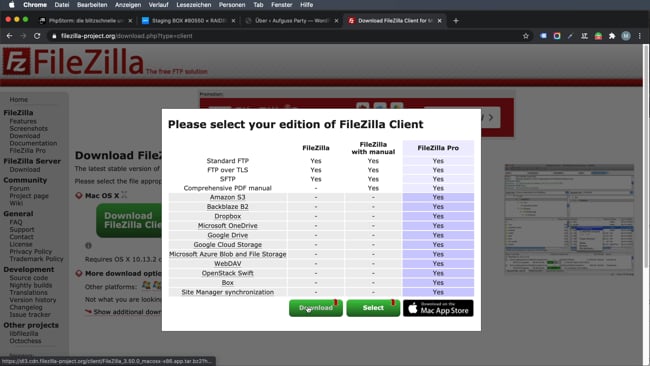Viewport: 650px width, 366px height.
Task: Open the Version history sidebar link
Action: 33,300
